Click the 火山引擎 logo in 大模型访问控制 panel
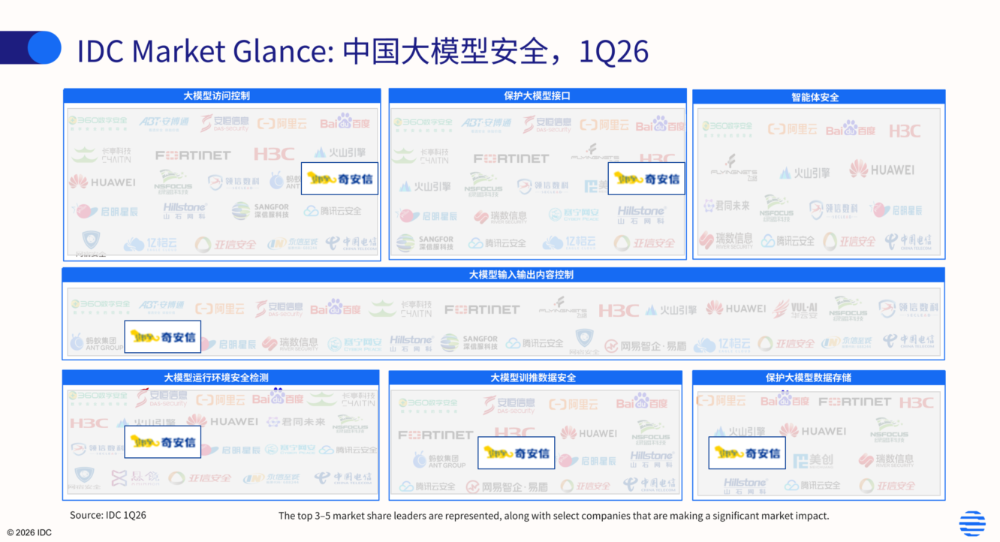The height and width of the screenshot is (542, 1000). tap(340, 152)
